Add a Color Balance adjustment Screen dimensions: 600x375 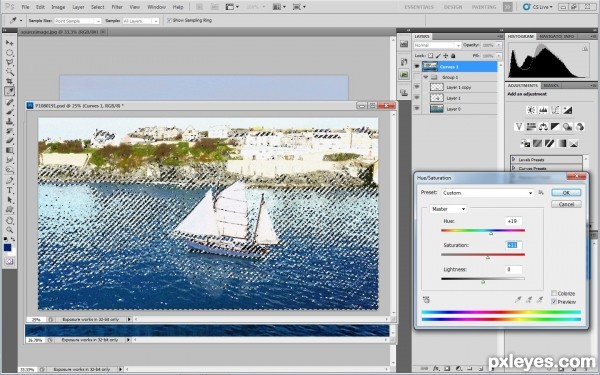coord(543,127)
